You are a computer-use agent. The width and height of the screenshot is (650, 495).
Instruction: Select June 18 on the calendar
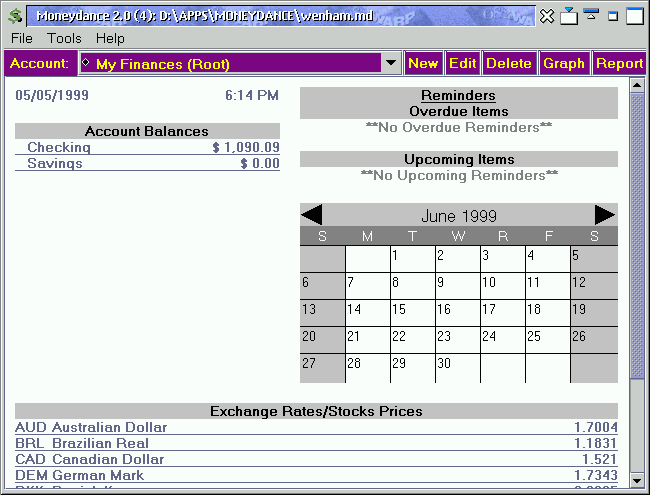point(548,313)
